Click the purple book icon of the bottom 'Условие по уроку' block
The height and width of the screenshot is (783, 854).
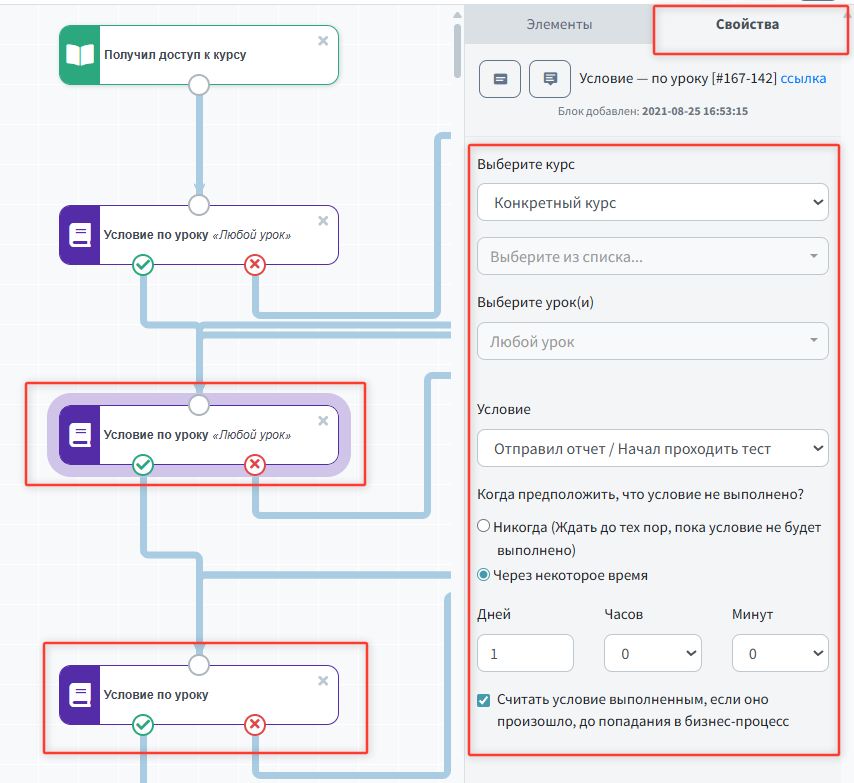80,694
